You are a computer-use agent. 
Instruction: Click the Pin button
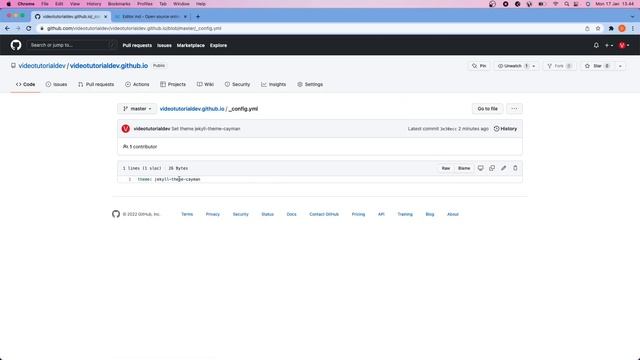[479, 66]
